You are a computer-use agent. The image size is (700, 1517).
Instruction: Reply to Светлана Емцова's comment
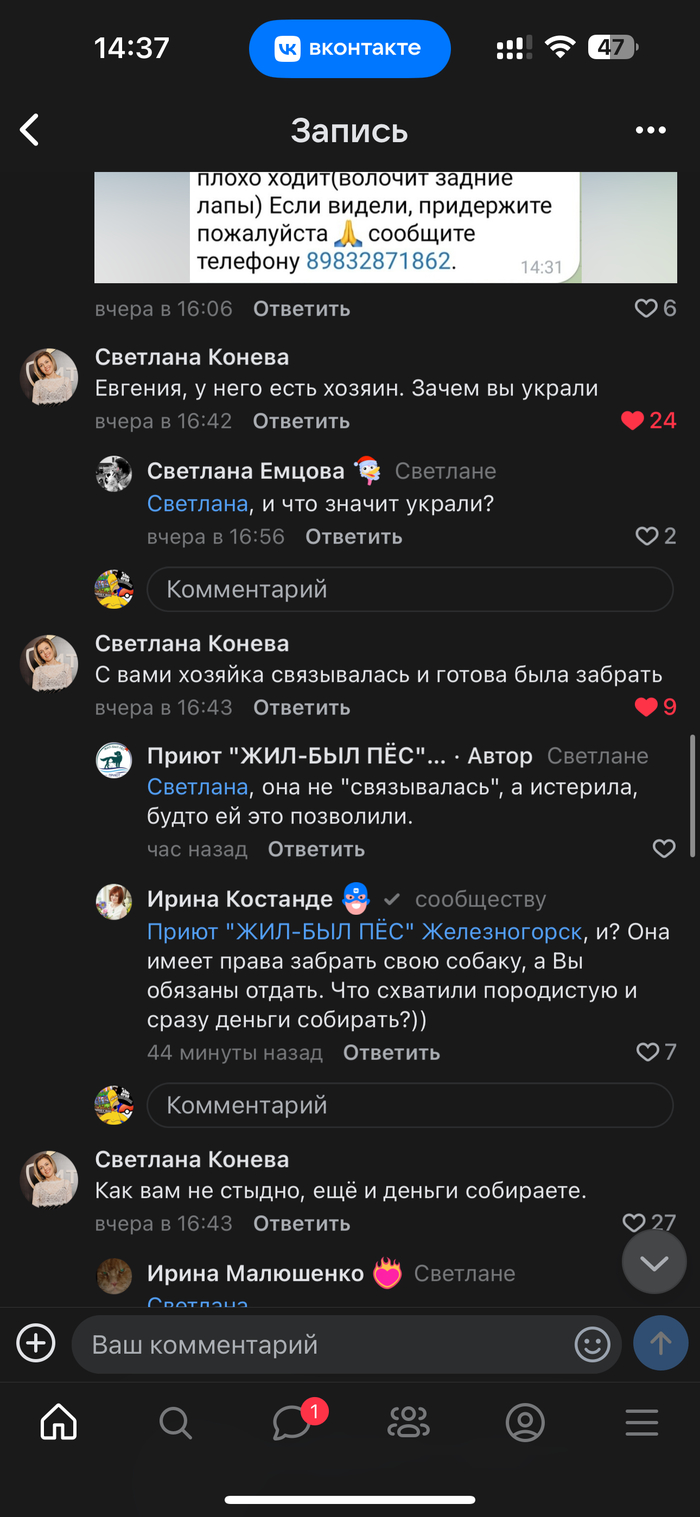click(353, 537)
